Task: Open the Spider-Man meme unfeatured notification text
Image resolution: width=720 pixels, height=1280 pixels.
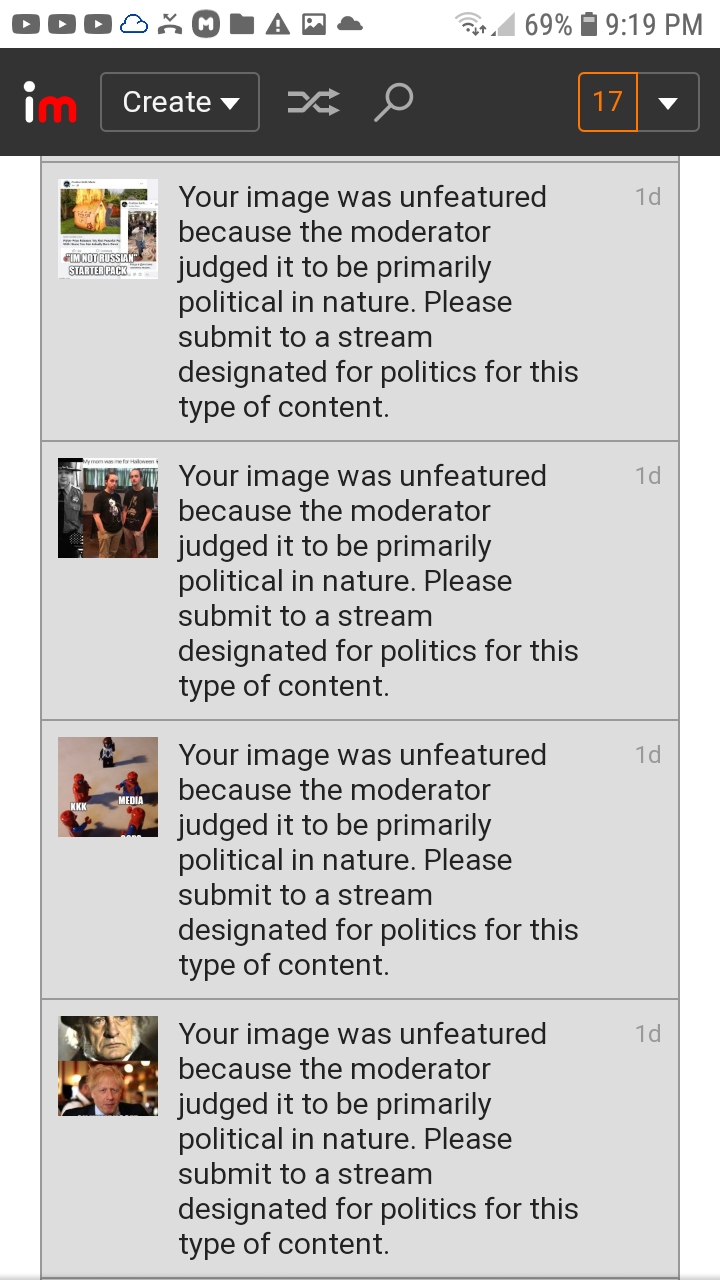Action: pyautogui.click(x=378, y=860)
